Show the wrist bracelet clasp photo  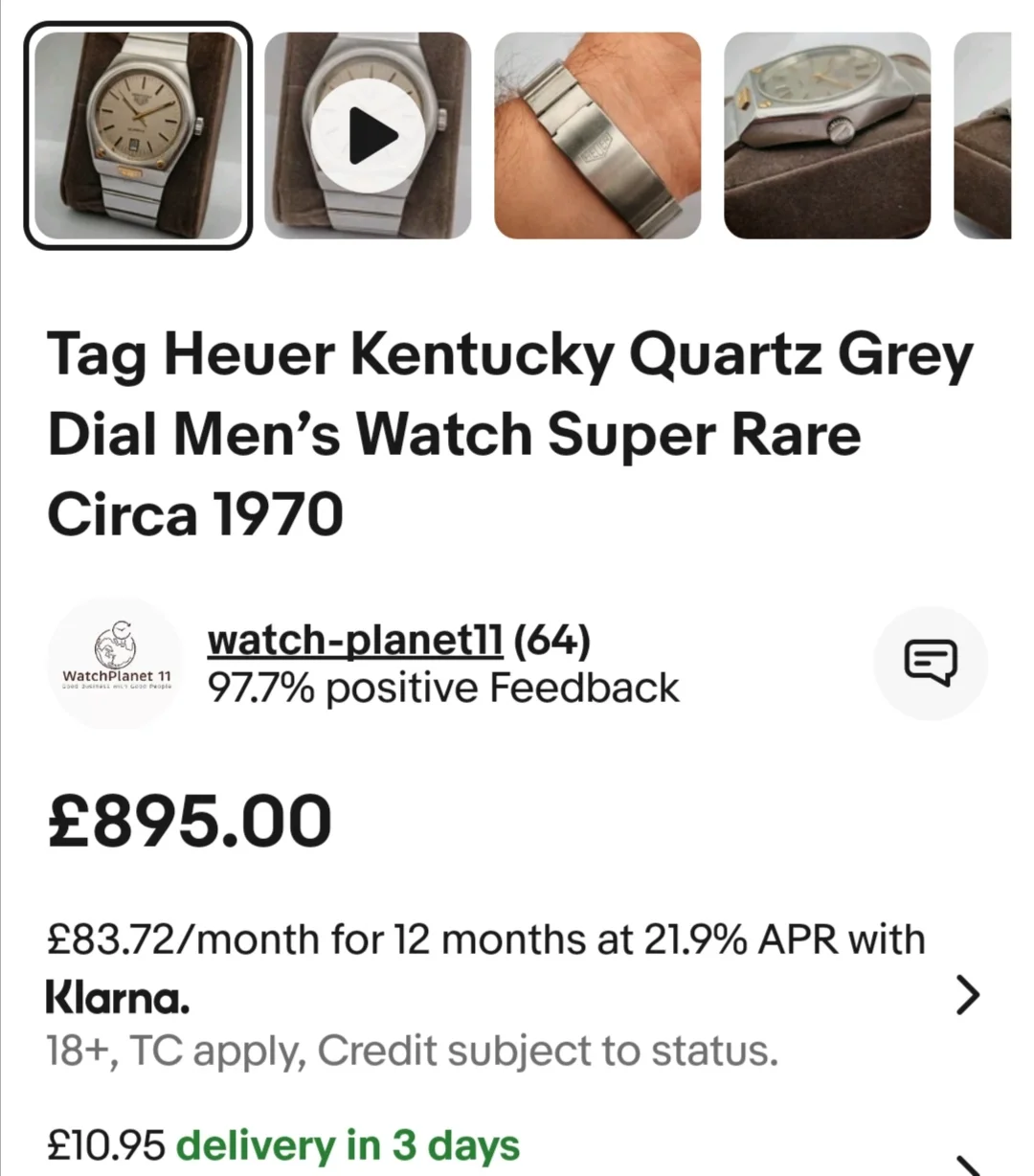click(597, 136)
